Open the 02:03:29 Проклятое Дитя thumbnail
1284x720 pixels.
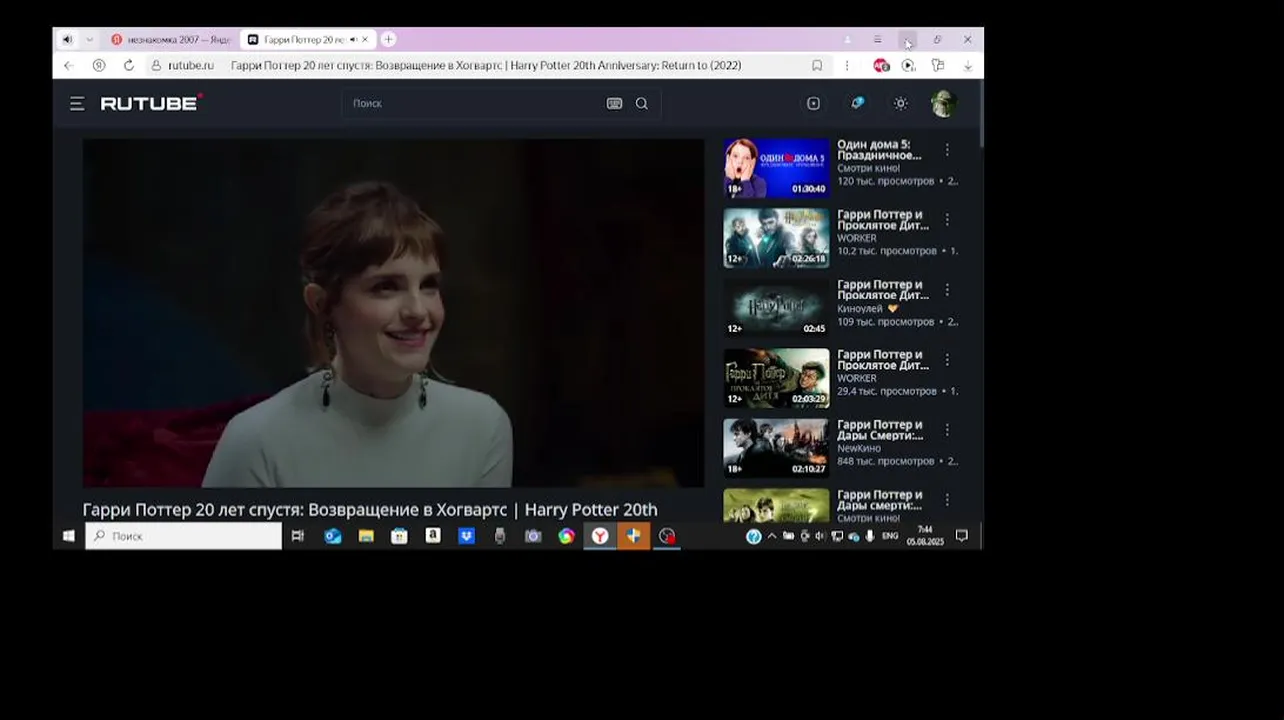(776, 378)
